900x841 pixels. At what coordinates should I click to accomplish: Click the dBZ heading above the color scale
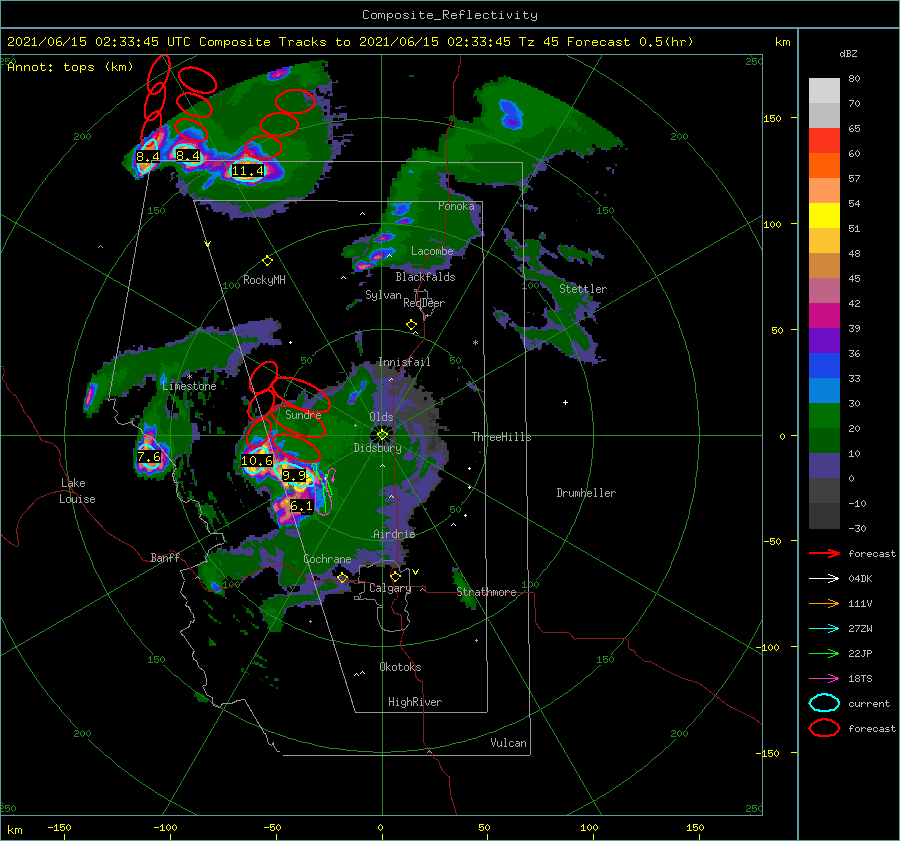tap(848, 54)
